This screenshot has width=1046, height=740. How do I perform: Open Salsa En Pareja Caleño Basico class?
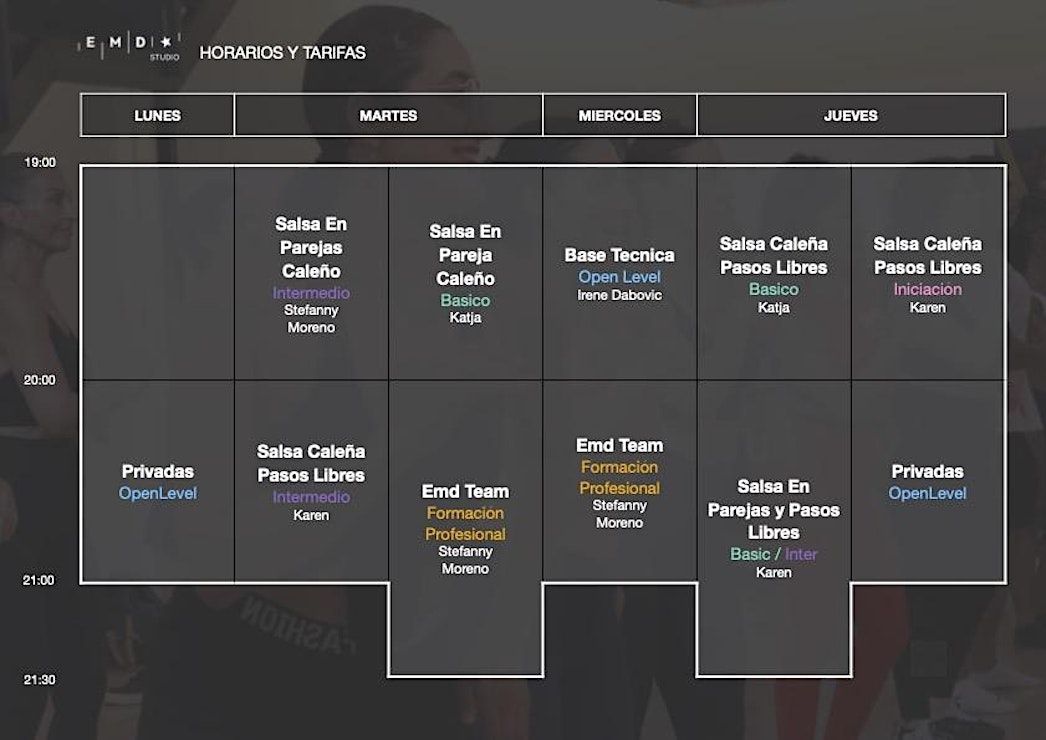465,273
